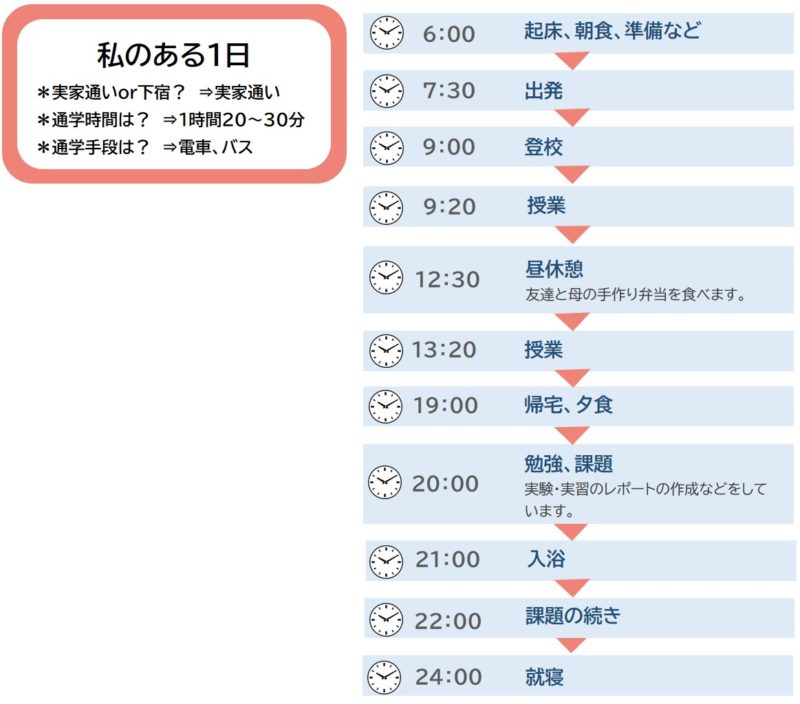Click the clock icon next to 24:00
This screenshot has width=800, height=704.
tap(384, 677)
